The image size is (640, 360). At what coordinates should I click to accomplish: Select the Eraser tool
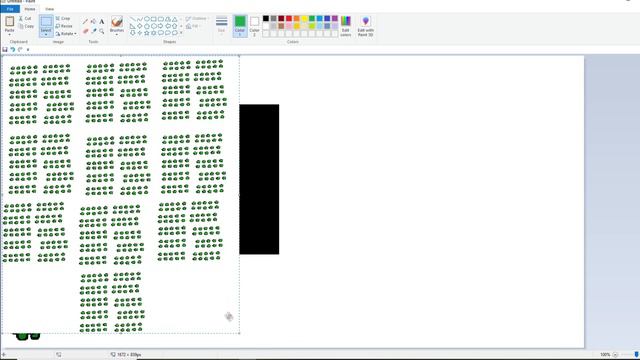85,31
